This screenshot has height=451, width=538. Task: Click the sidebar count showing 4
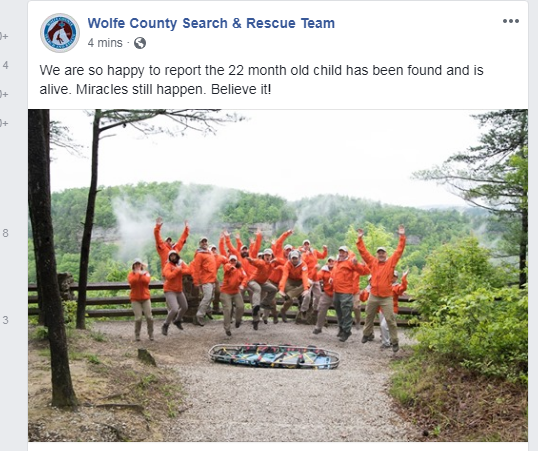(x=5, y=65)
